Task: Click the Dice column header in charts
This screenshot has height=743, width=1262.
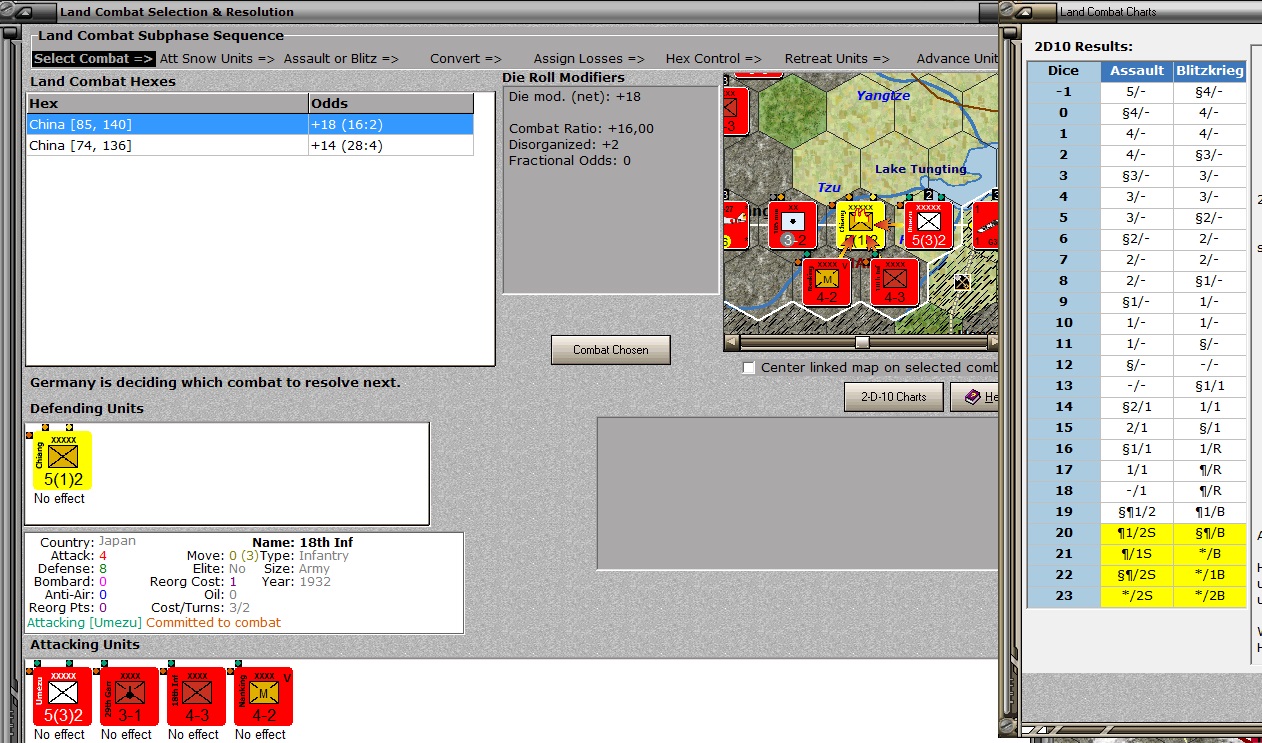Action: click(1064, 71)
